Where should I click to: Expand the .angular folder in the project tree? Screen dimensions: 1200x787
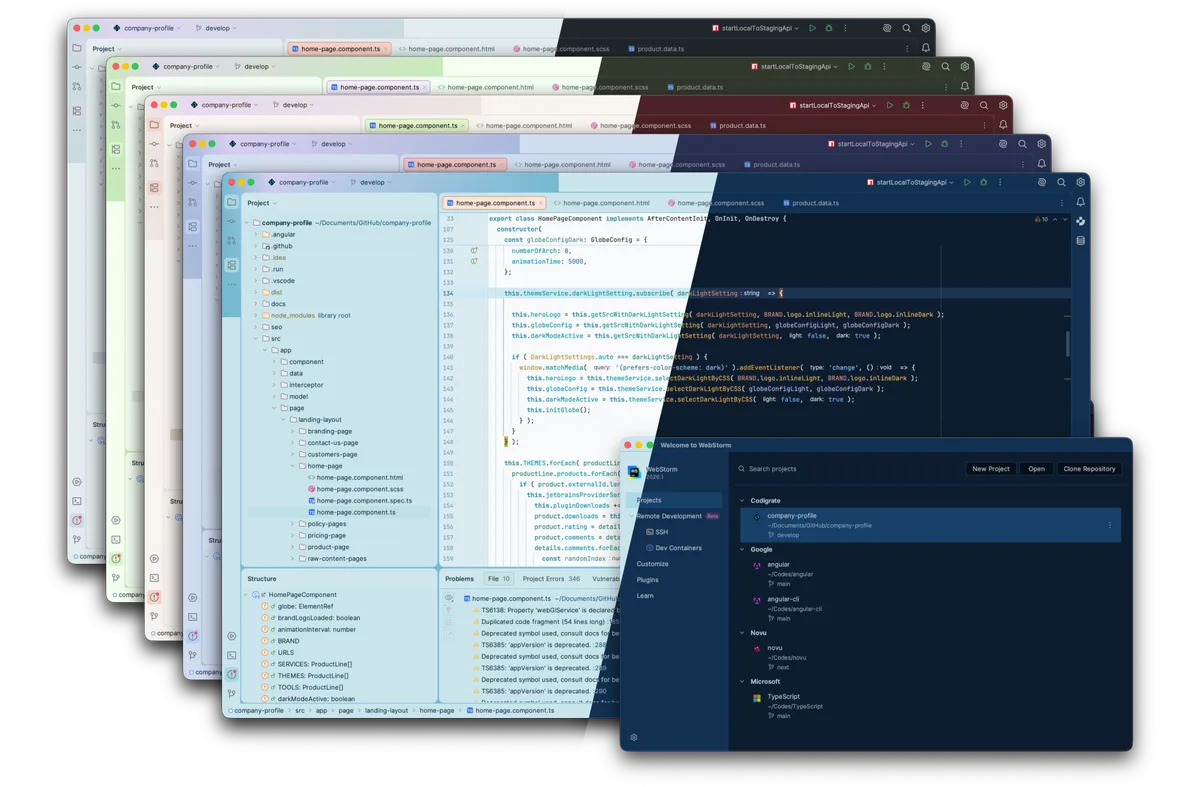256,235
